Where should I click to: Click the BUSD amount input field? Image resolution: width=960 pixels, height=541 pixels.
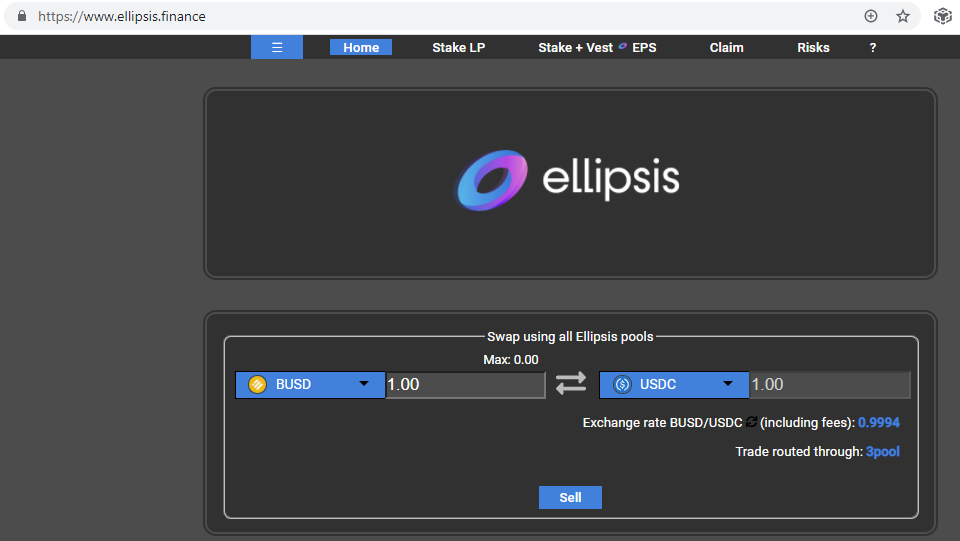point(465,384)
